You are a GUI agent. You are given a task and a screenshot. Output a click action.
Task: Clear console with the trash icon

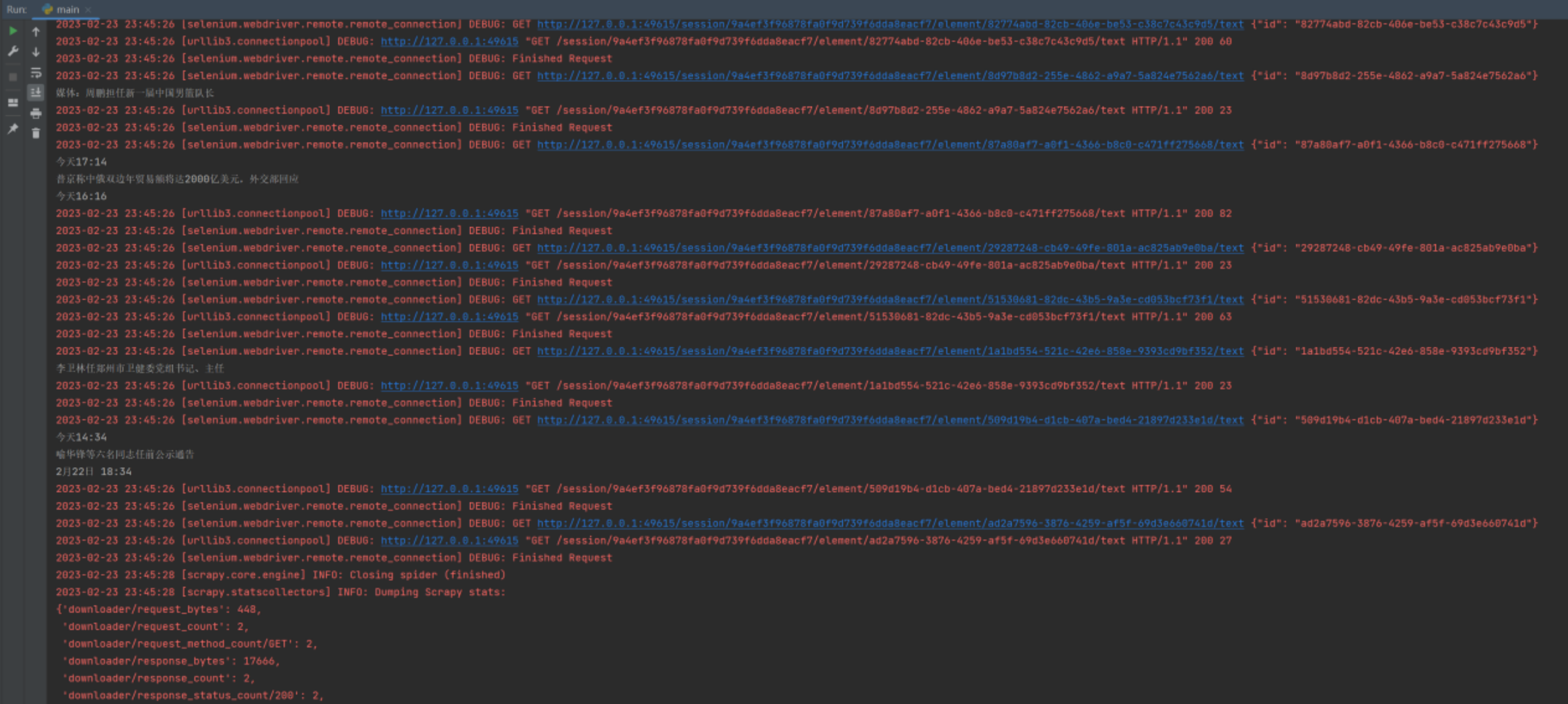pos(36,133)
